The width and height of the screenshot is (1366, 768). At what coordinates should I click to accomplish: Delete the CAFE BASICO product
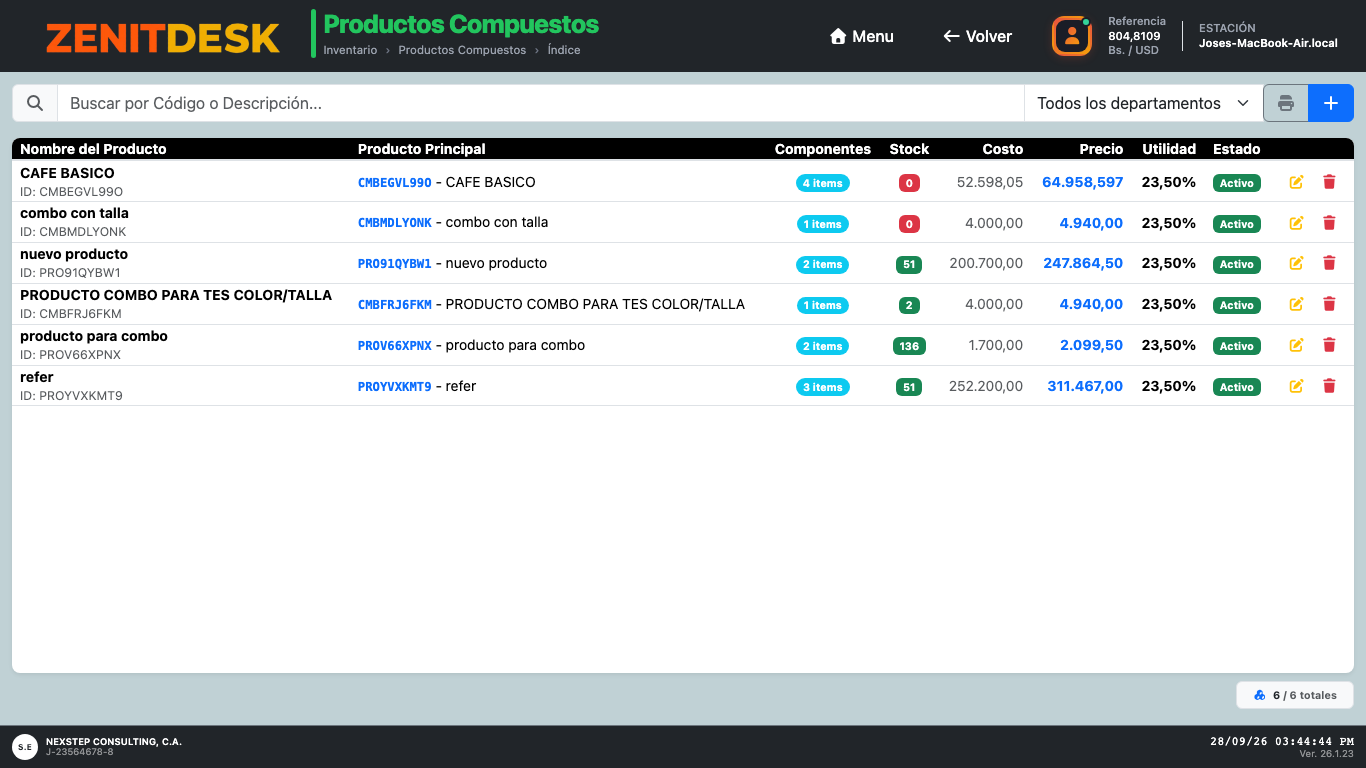[x=1329, y=182]
